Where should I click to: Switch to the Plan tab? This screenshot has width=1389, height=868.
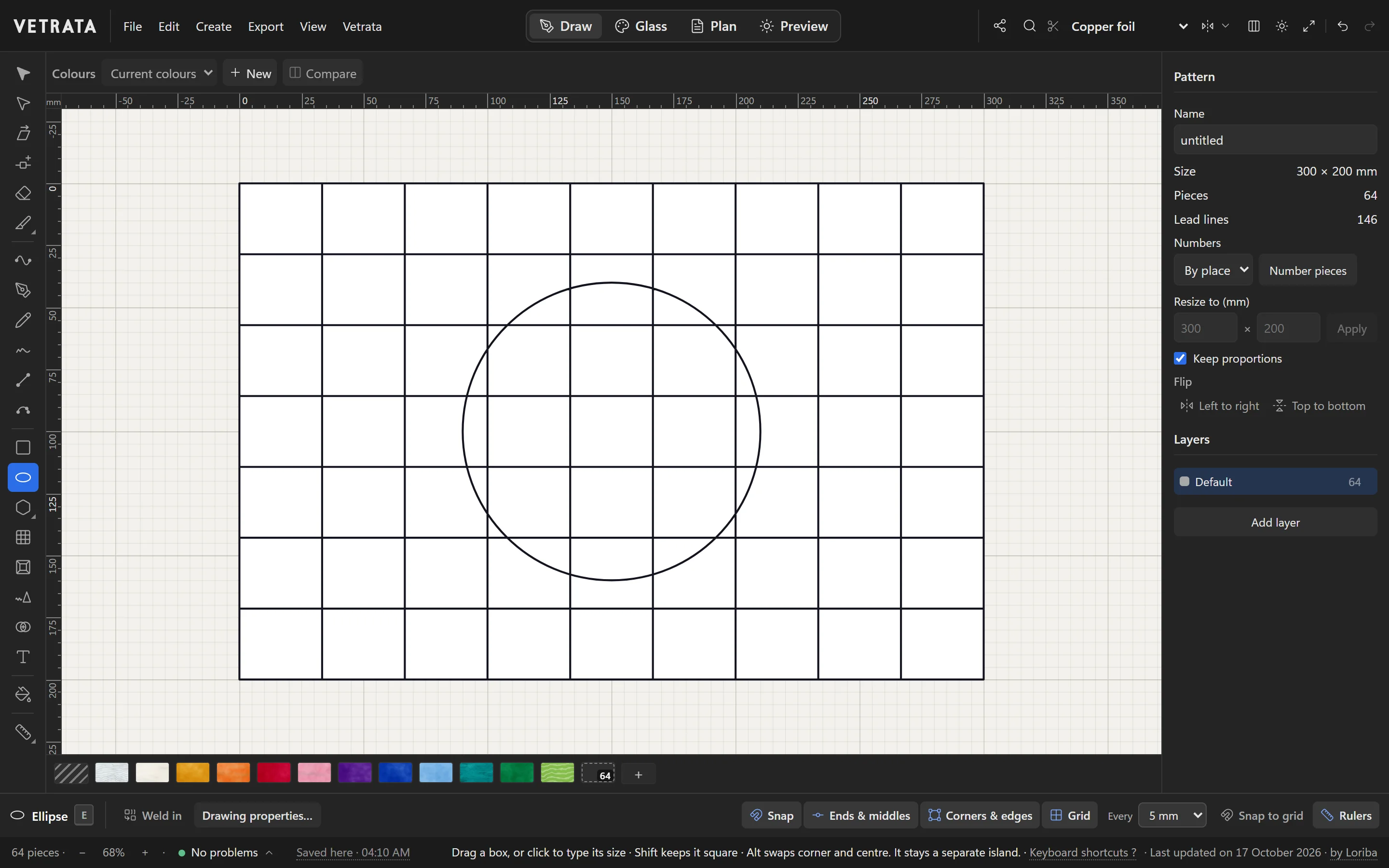pos(713,26)
